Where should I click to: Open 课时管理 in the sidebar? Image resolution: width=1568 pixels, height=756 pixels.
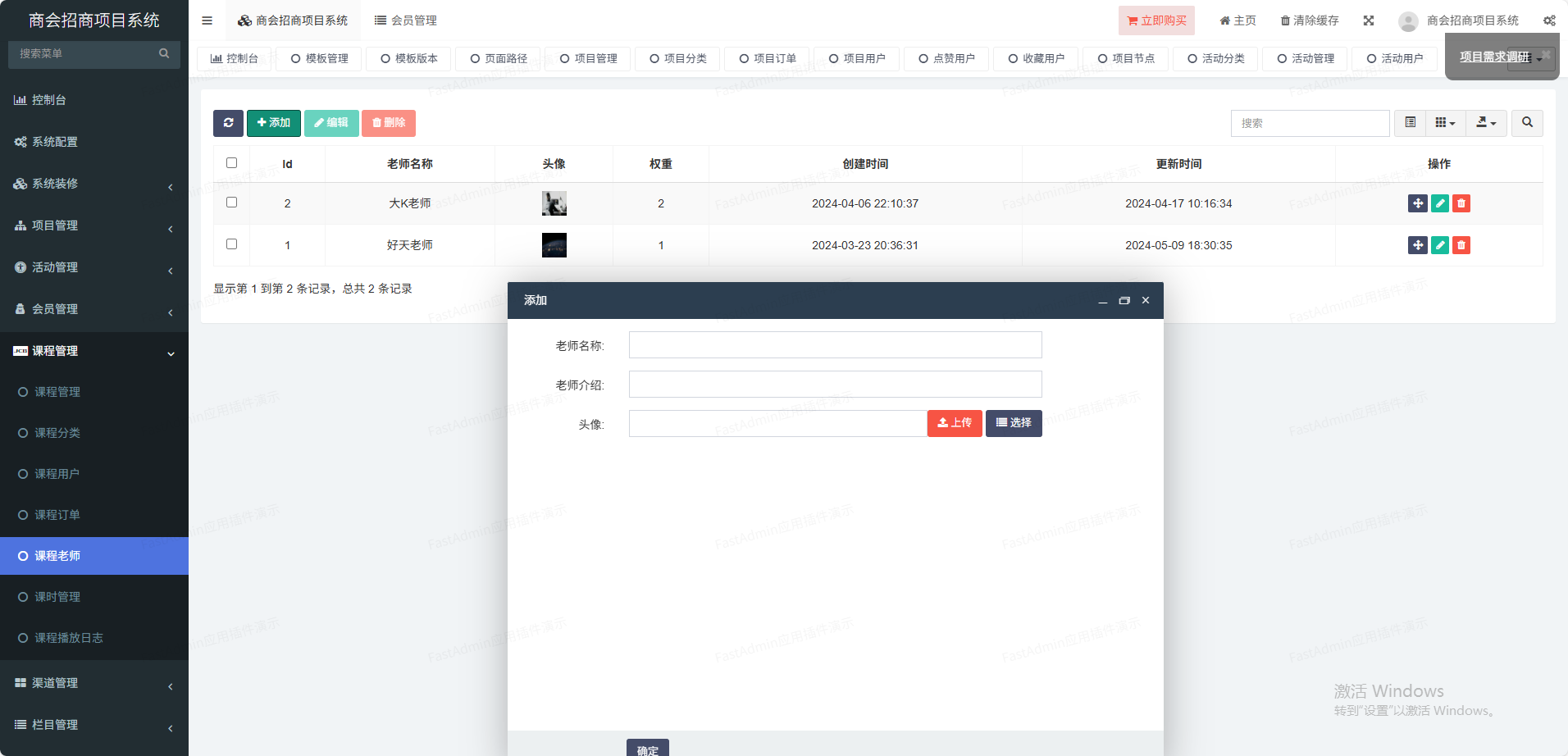57,597
